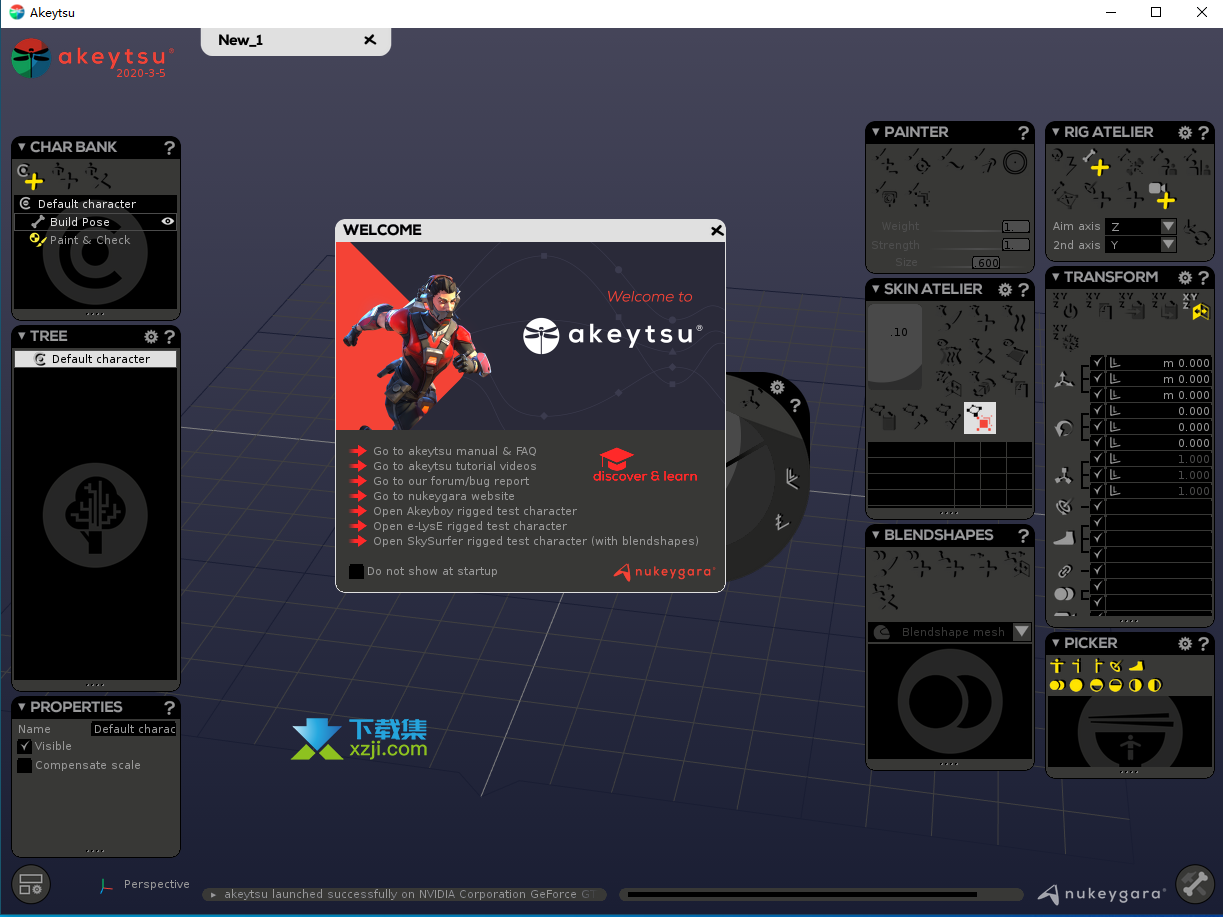1223x917 pixels.
Task: Open help for the Blendshapes panel
Action: coord(1023,535)
